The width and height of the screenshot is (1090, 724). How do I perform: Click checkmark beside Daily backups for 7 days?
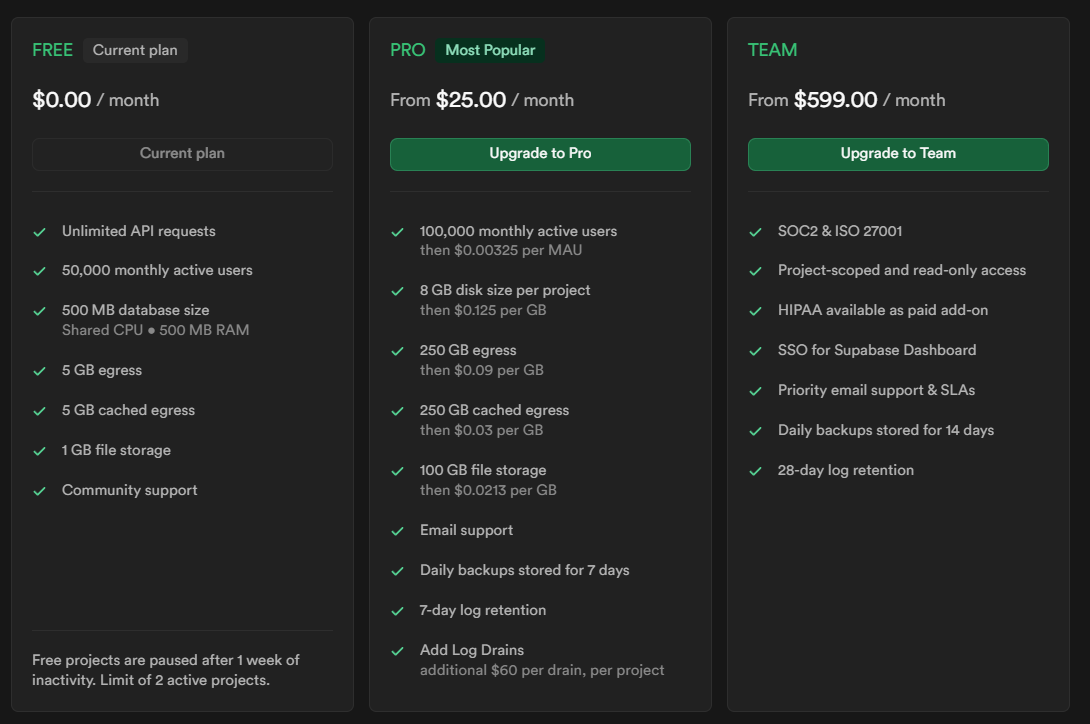pyautogui.click(x=398, y=571)
